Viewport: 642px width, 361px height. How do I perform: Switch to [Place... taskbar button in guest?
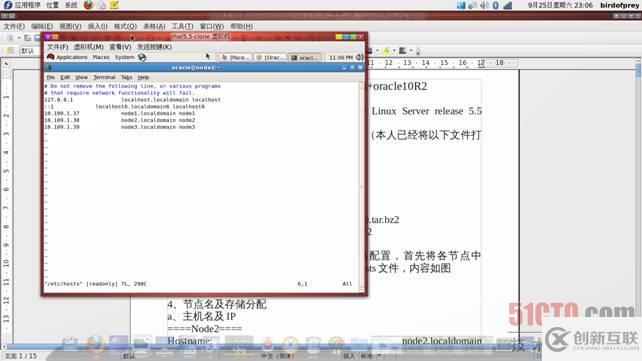click(235, 57)
